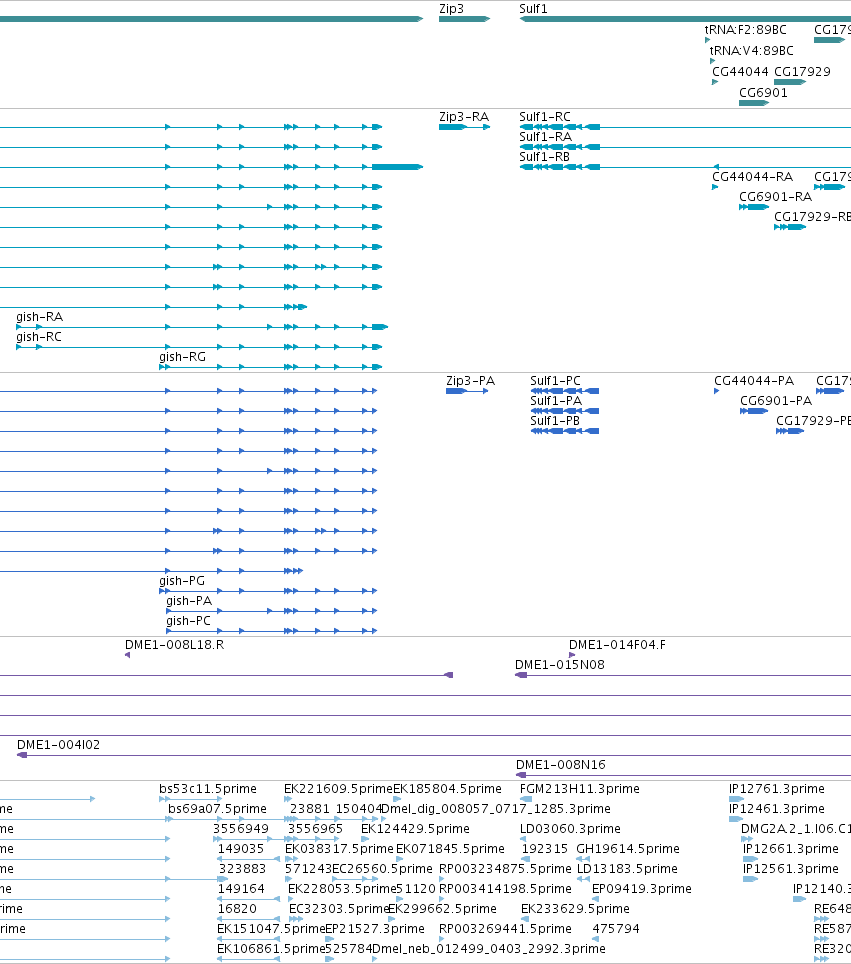
Task: Select the GH19614.5prime EST label
Action: [628, 848]
